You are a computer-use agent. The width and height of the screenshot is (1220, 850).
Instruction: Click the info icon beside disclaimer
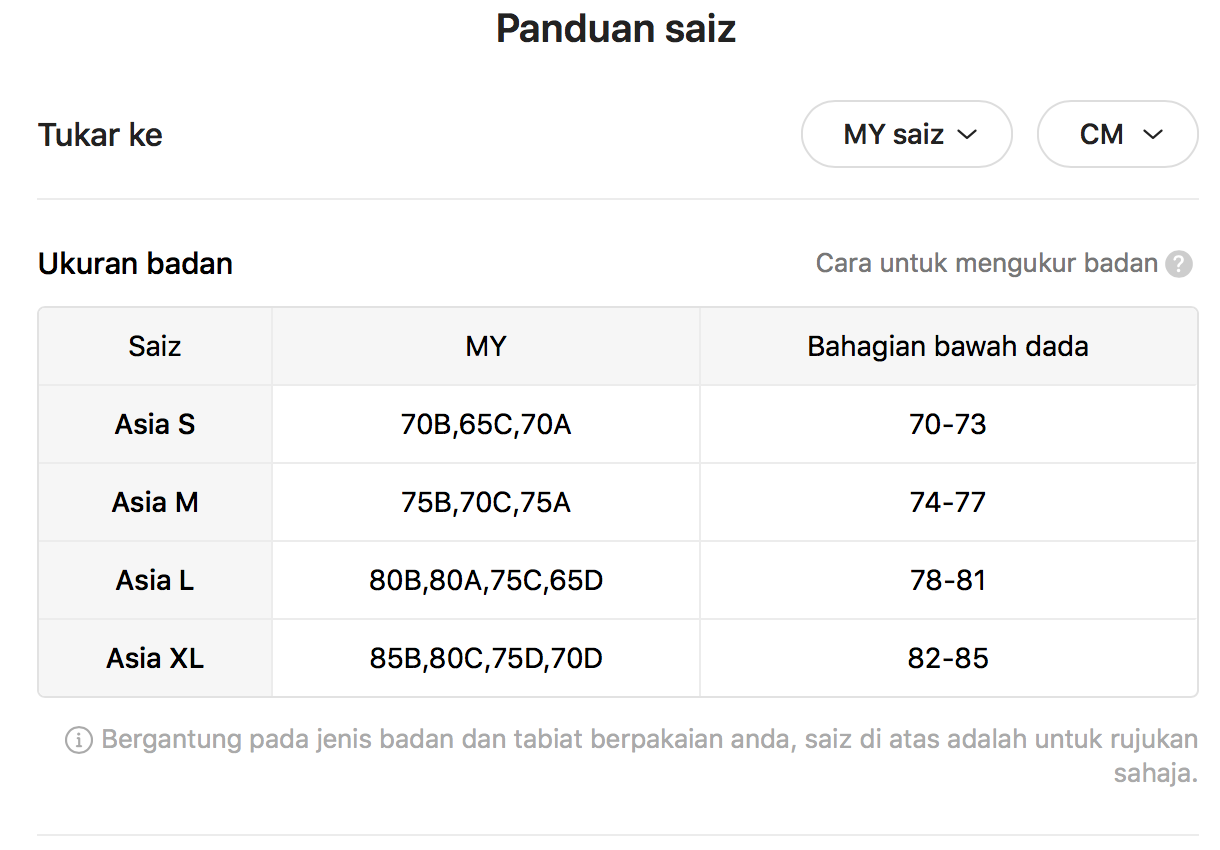(79, 741)
